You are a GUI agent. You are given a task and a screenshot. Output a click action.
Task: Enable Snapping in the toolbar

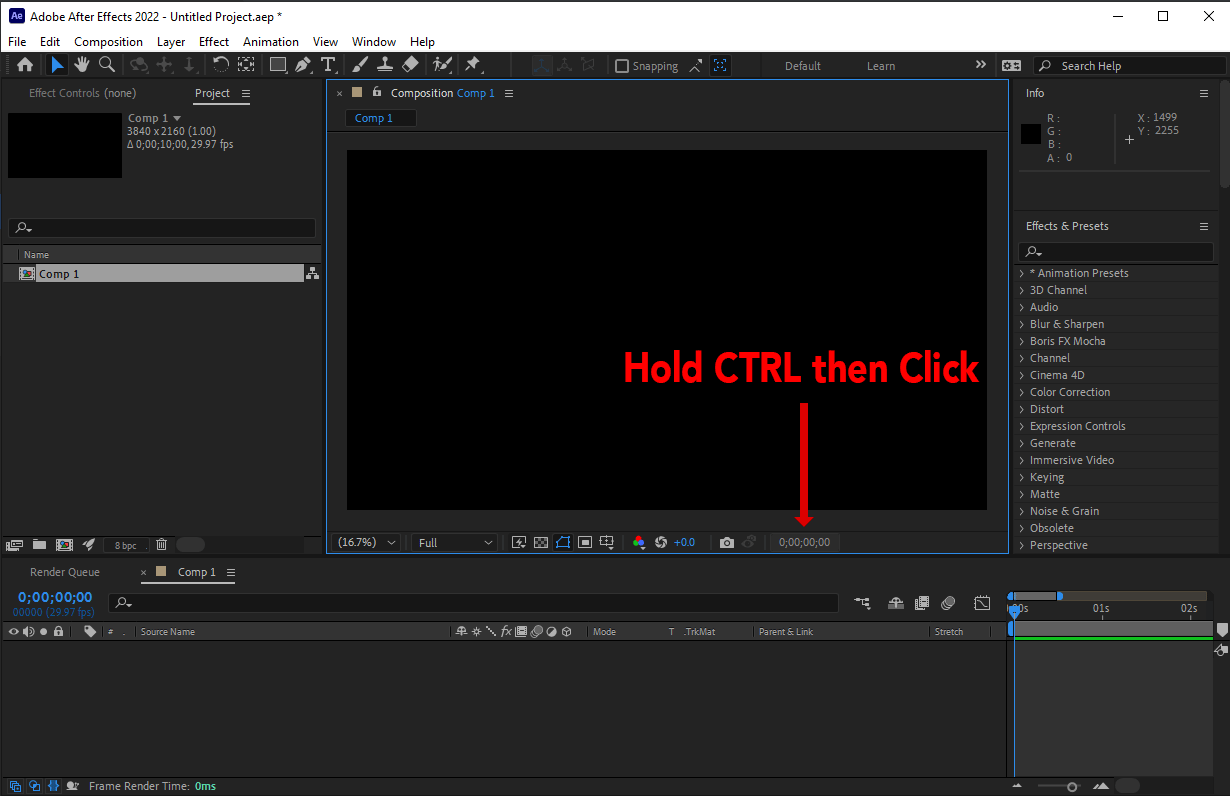(622, 65)
